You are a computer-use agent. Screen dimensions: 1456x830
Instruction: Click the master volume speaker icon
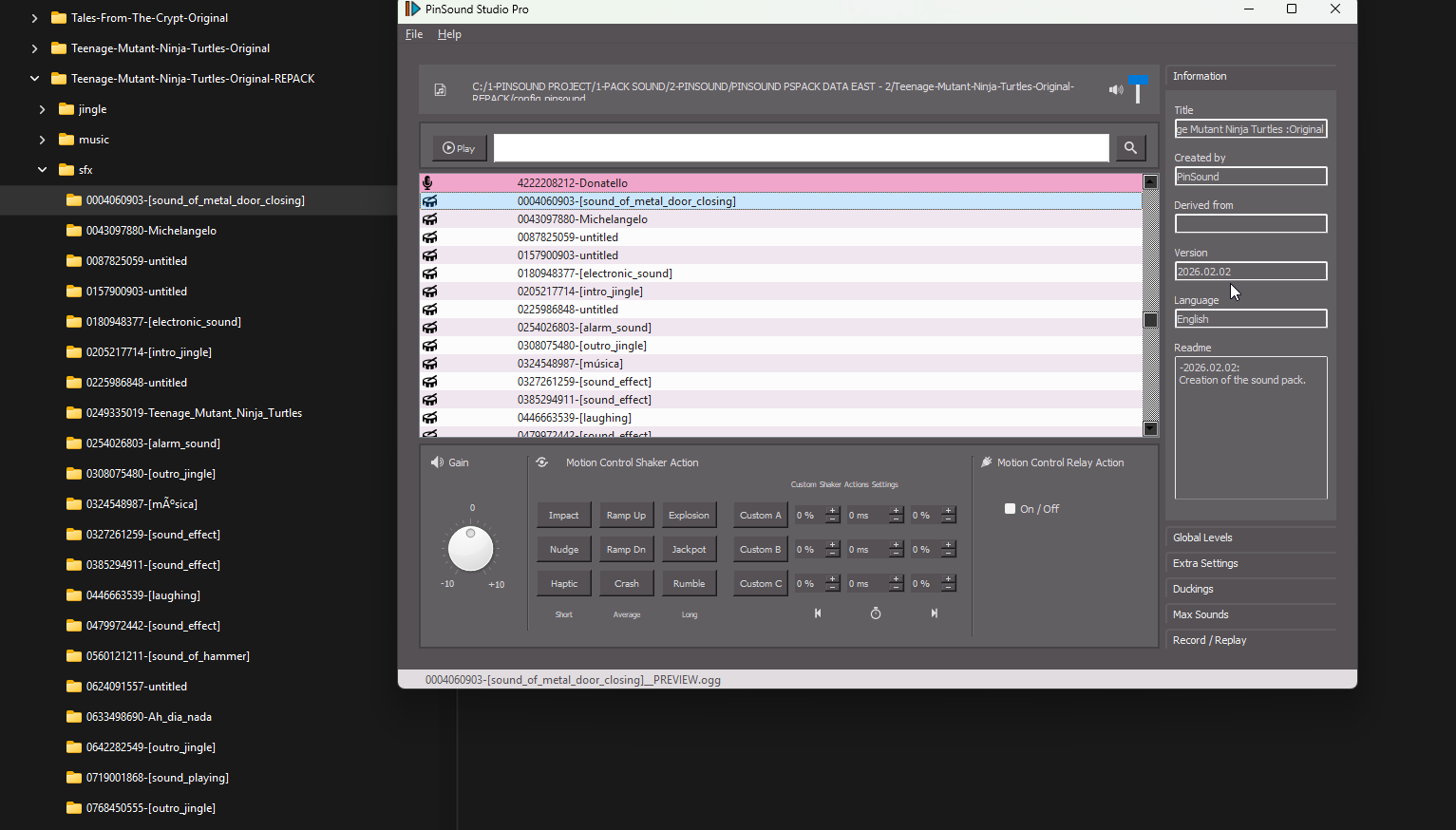pyautogui.click(x=1115, y=90)
